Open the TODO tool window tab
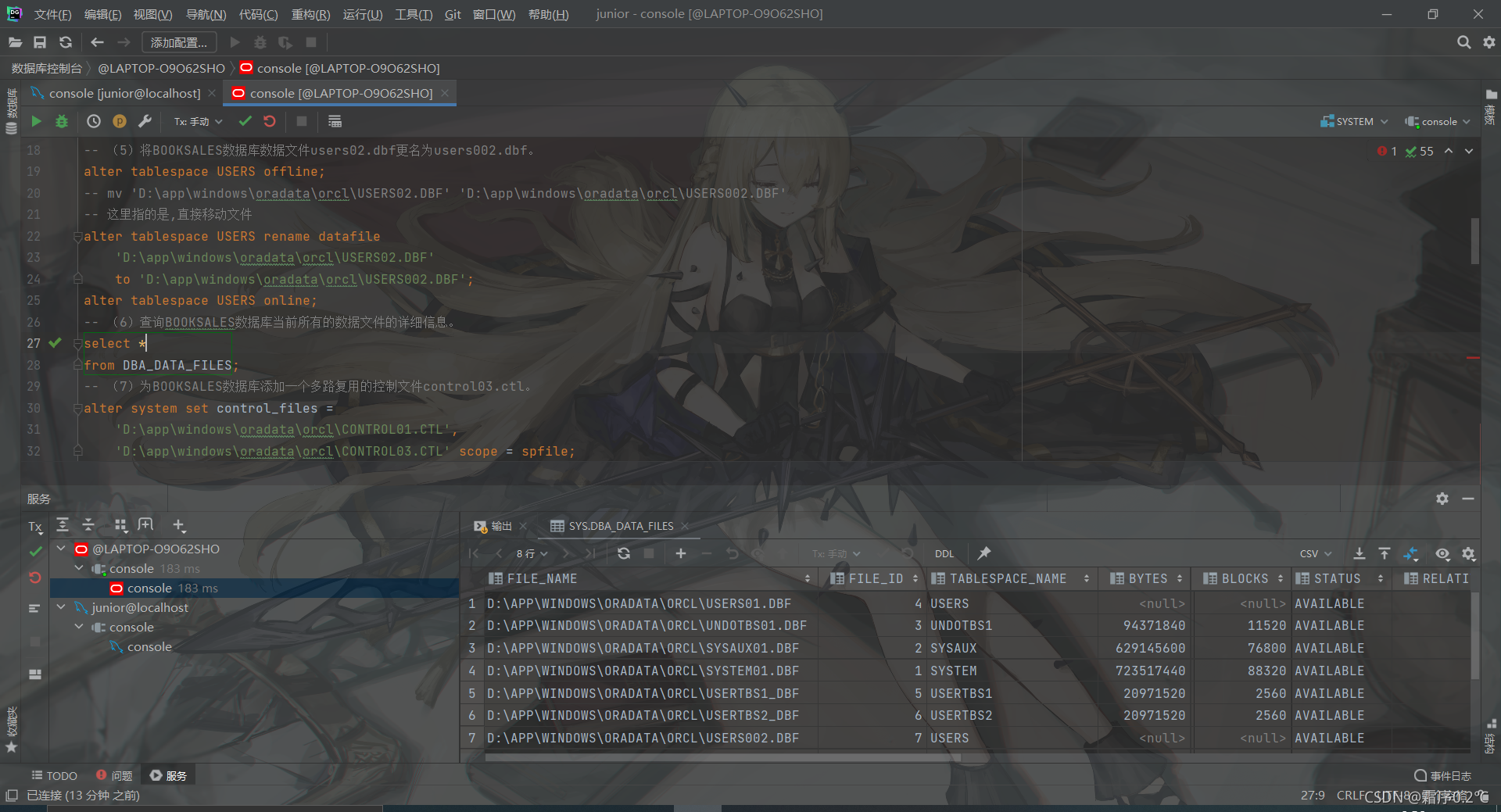 pos(54,775)
